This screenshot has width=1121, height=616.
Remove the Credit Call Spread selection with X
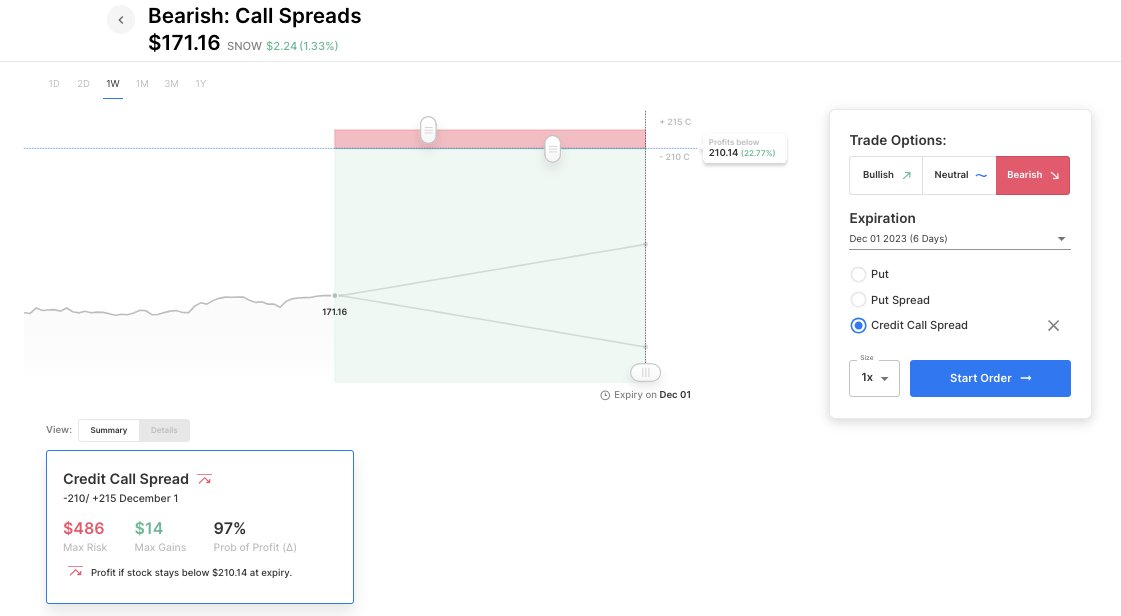pos(1053,326)
